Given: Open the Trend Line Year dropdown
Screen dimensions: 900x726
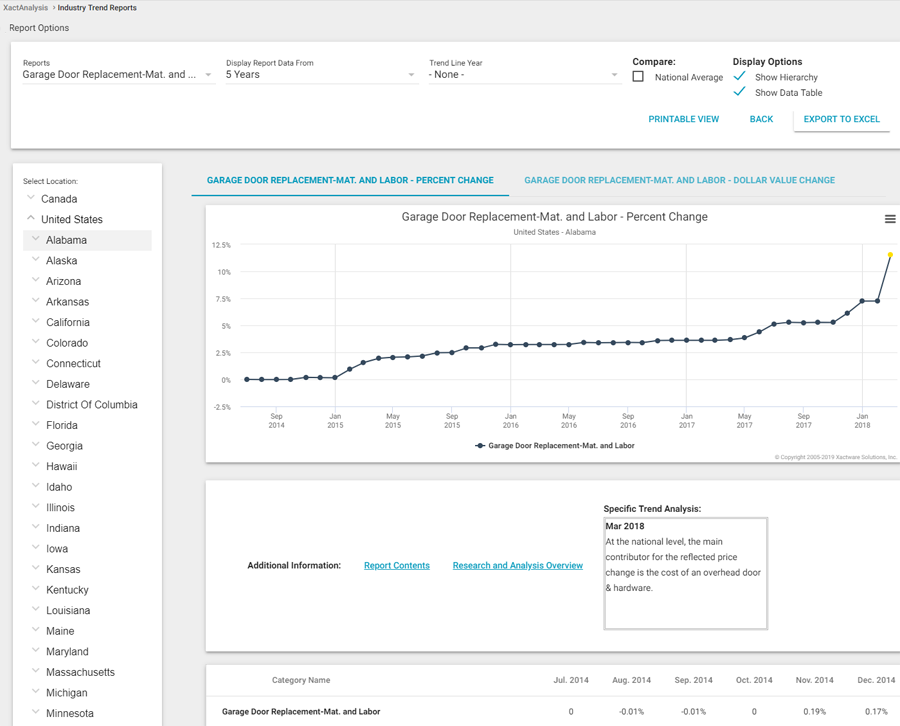Looking at the screenshot, I should (x=523, y=75).
